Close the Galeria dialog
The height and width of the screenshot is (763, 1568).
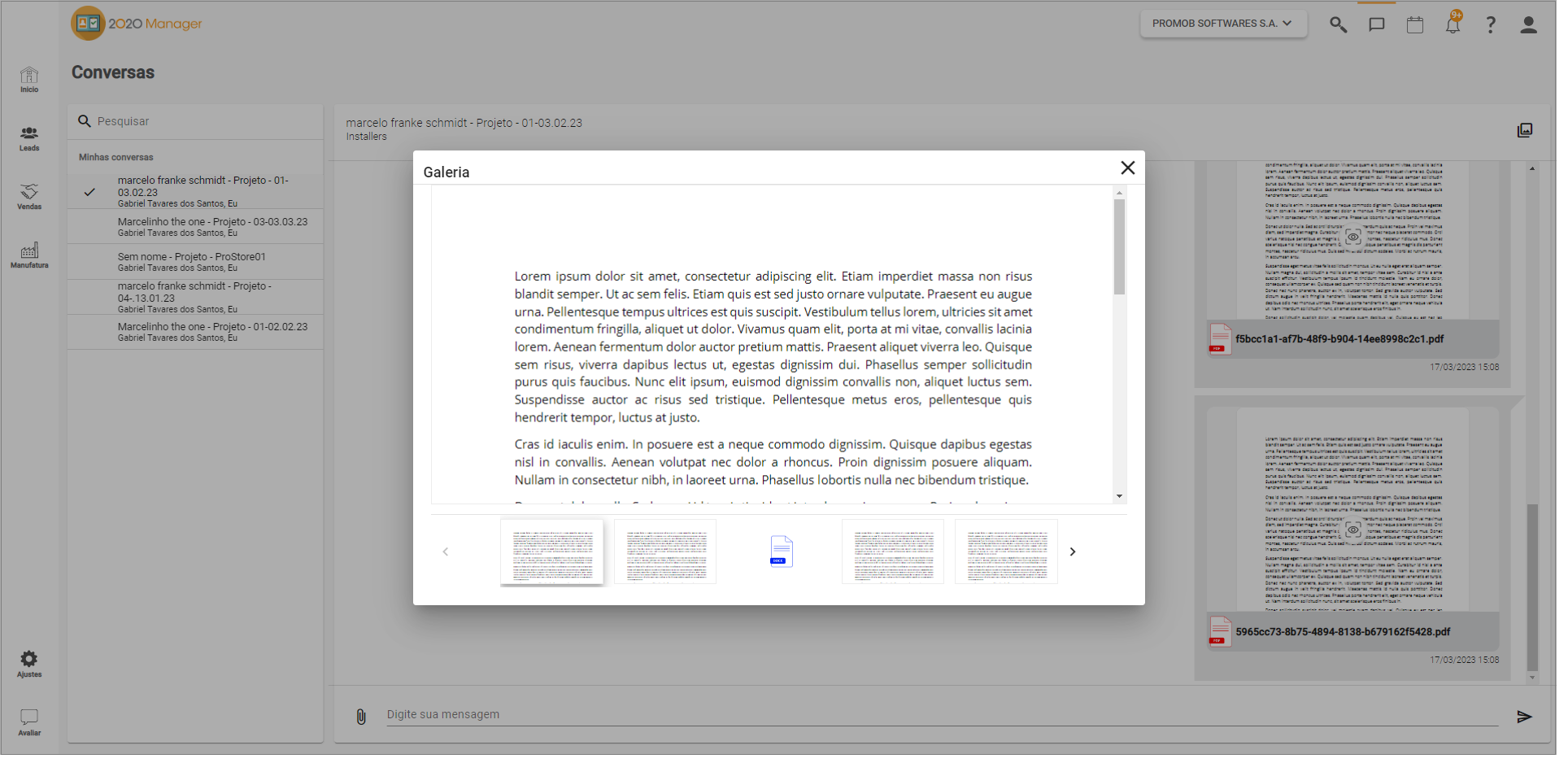click(1127, 168)
